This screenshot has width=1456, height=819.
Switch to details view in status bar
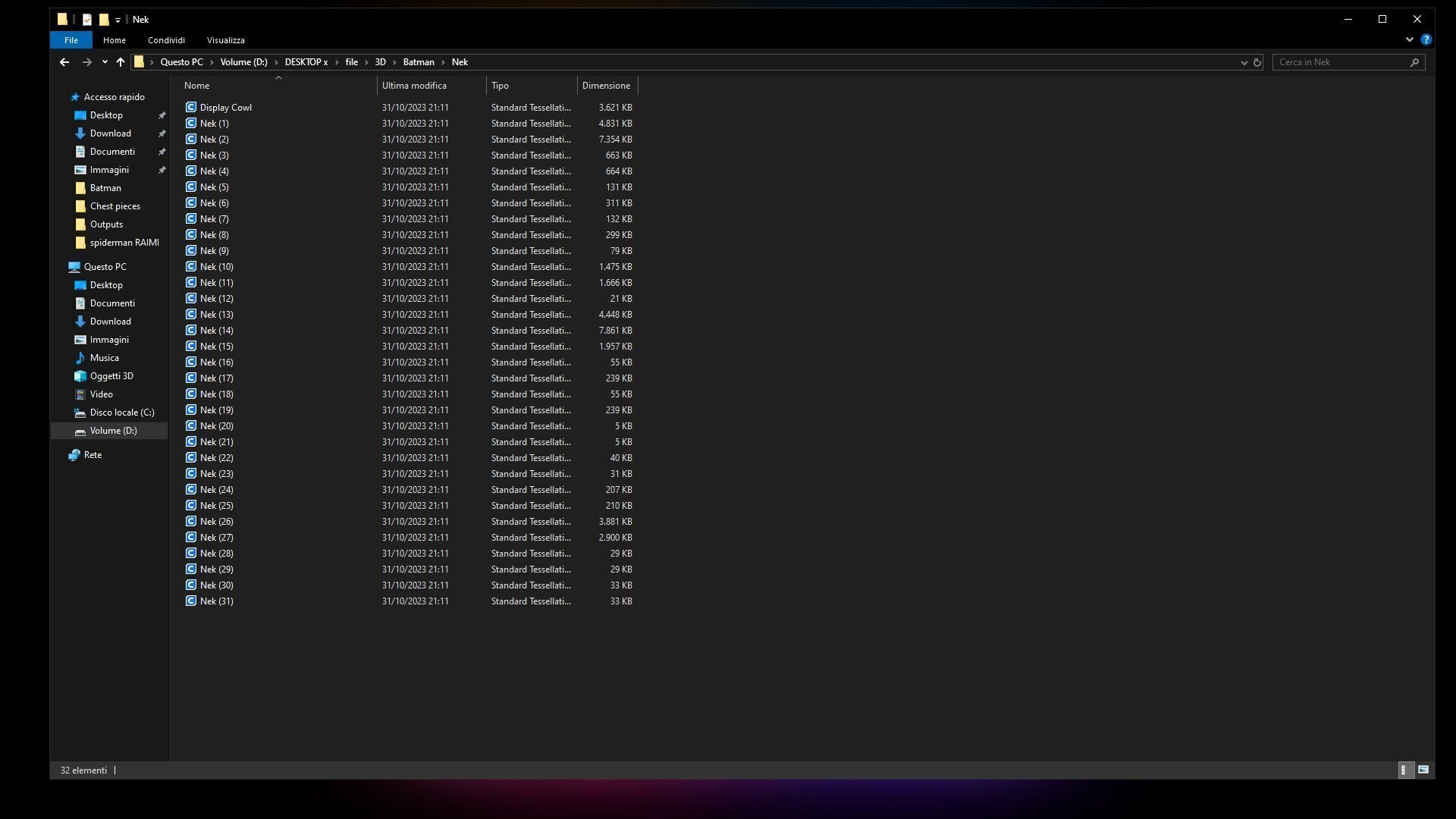coord(1404,770)
